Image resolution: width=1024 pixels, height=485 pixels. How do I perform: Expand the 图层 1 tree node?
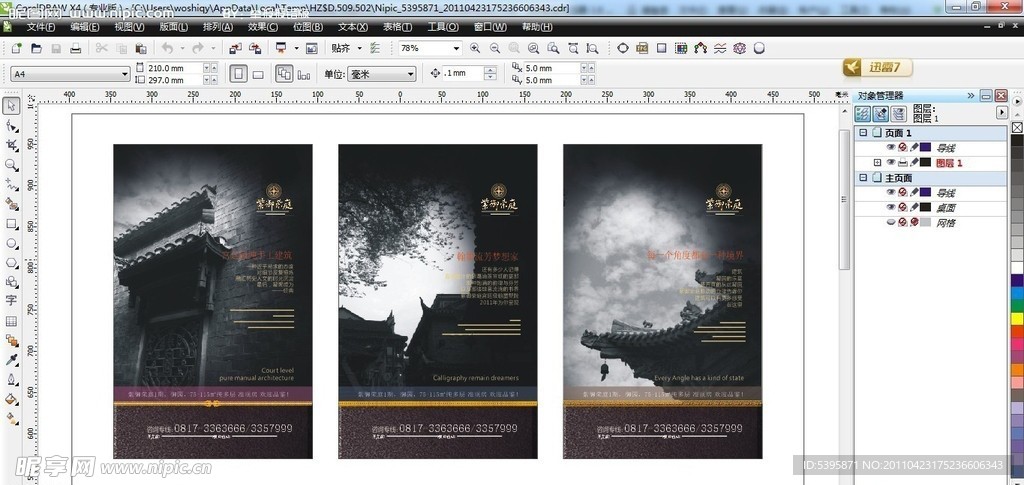tap(877, 162)
